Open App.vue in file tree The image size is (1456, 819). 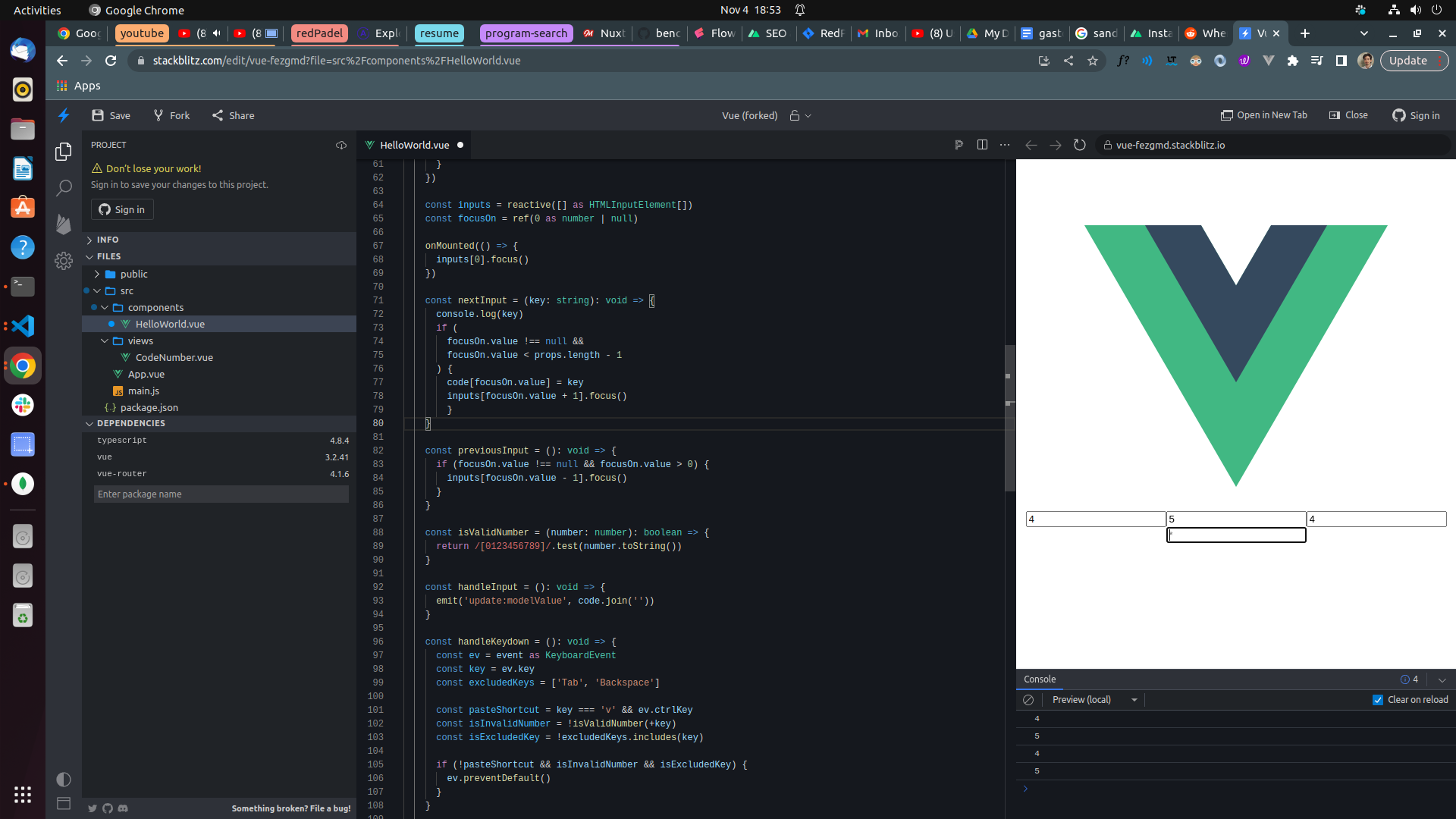coord(219,374)
